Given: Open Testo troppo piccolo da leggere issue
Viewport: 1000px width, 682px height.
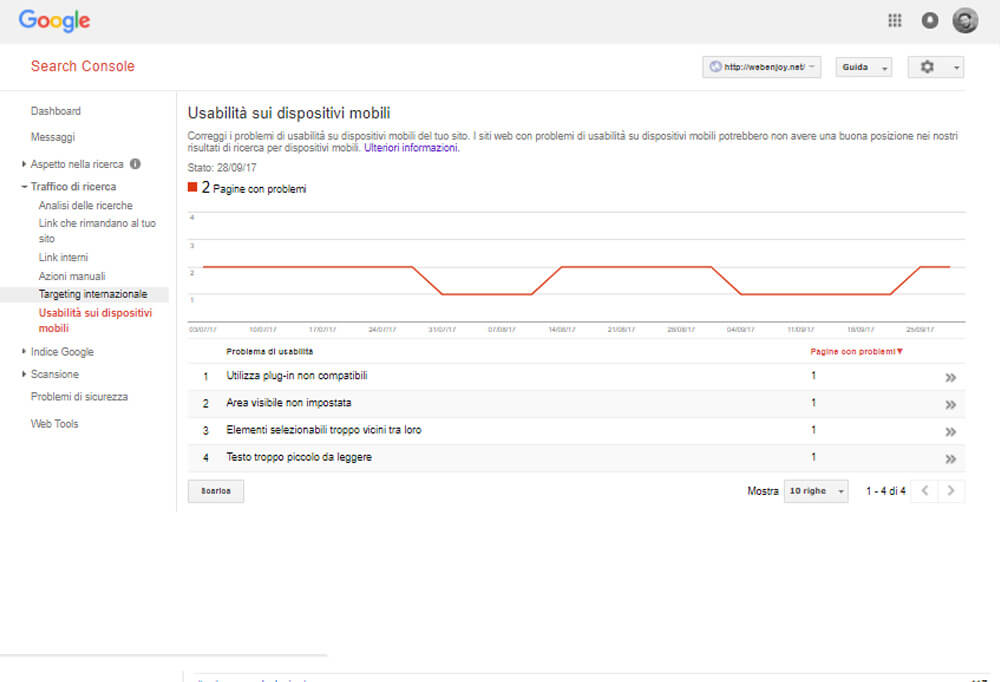Looking at the screenshot, I should [x=299, y=457].
